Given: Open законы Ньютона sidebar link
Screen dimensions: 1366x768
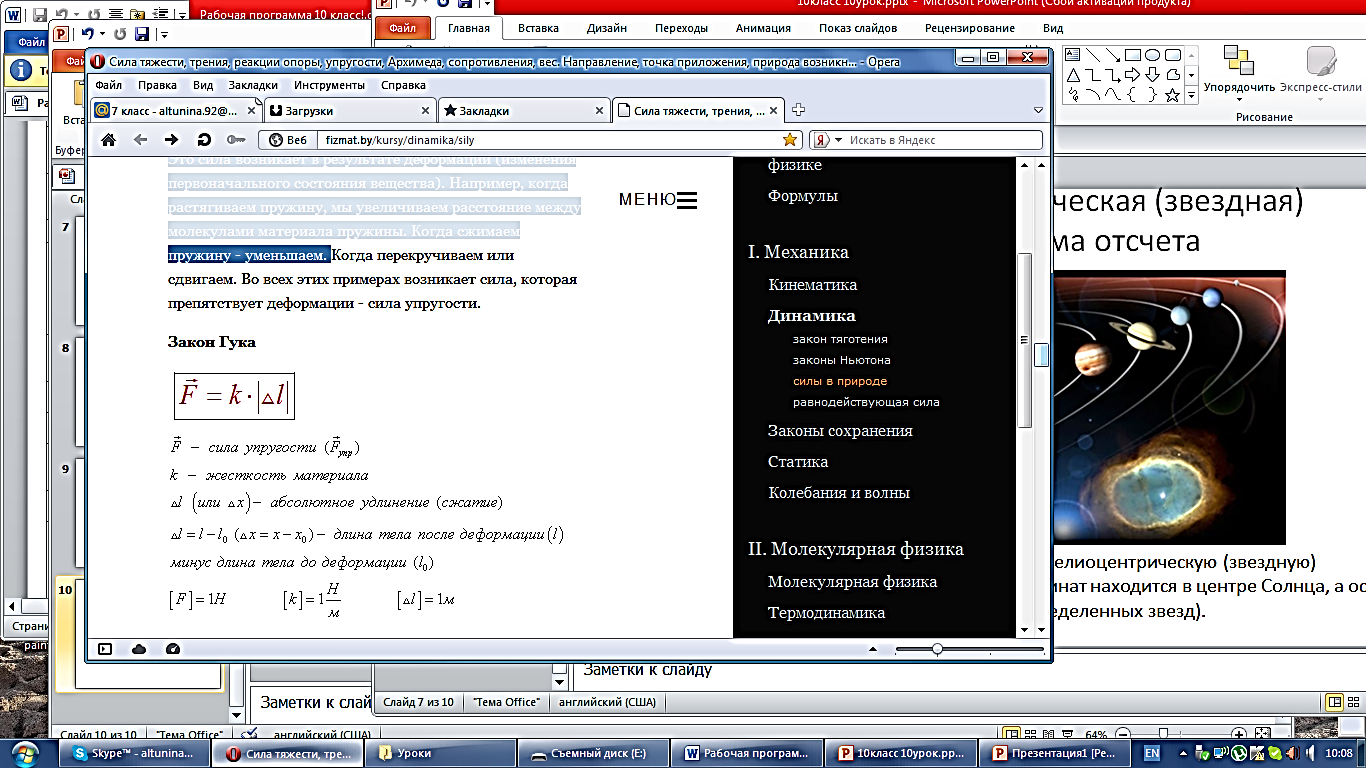Looking at the screenshot, I should pos(841,360).
